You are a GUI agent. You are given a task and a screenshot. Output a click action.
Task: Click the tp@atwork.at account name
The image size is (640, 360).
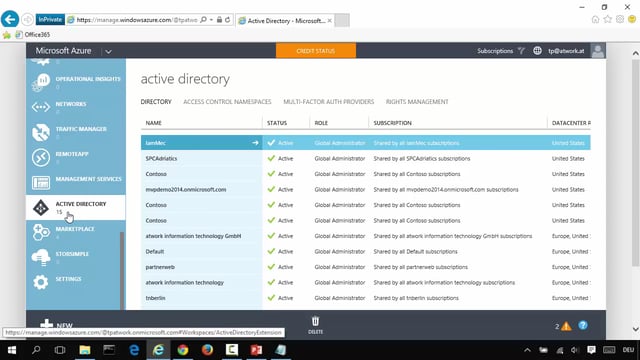[566, 51]
